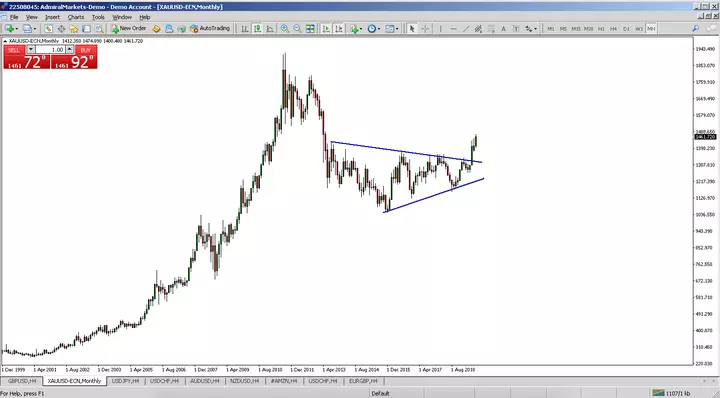This screenshot has width=720, height=398.
Task: Switch to the GBPUSD,H4 chart tab
Action: [22, 381]
